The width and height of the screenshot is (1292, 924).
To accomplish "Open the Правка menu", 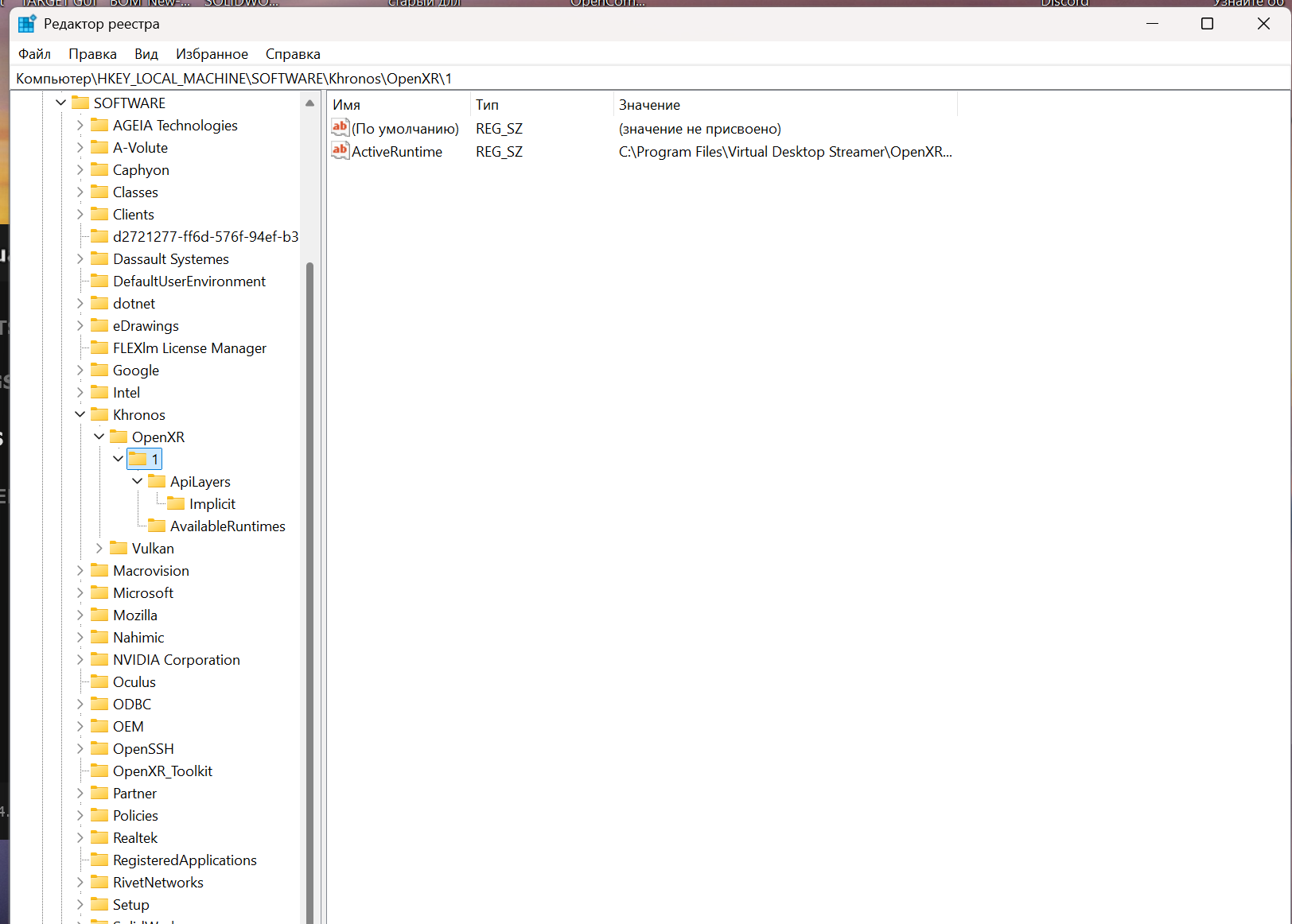I will point(92,54).
